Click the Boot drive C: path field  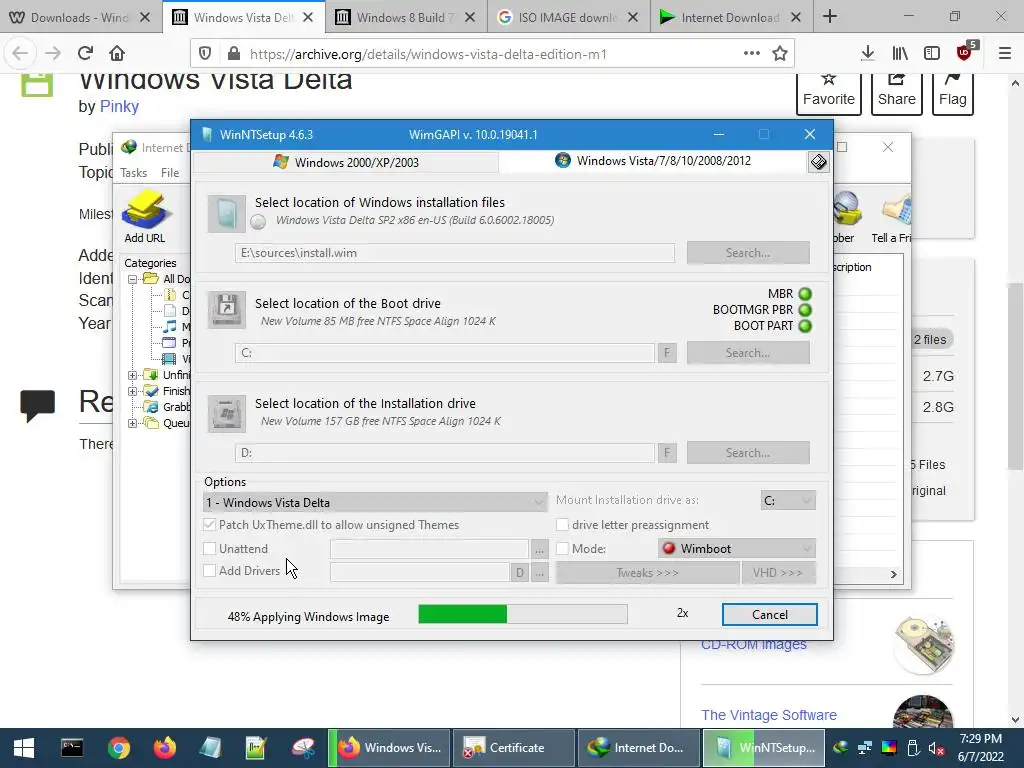coord(445,353)
